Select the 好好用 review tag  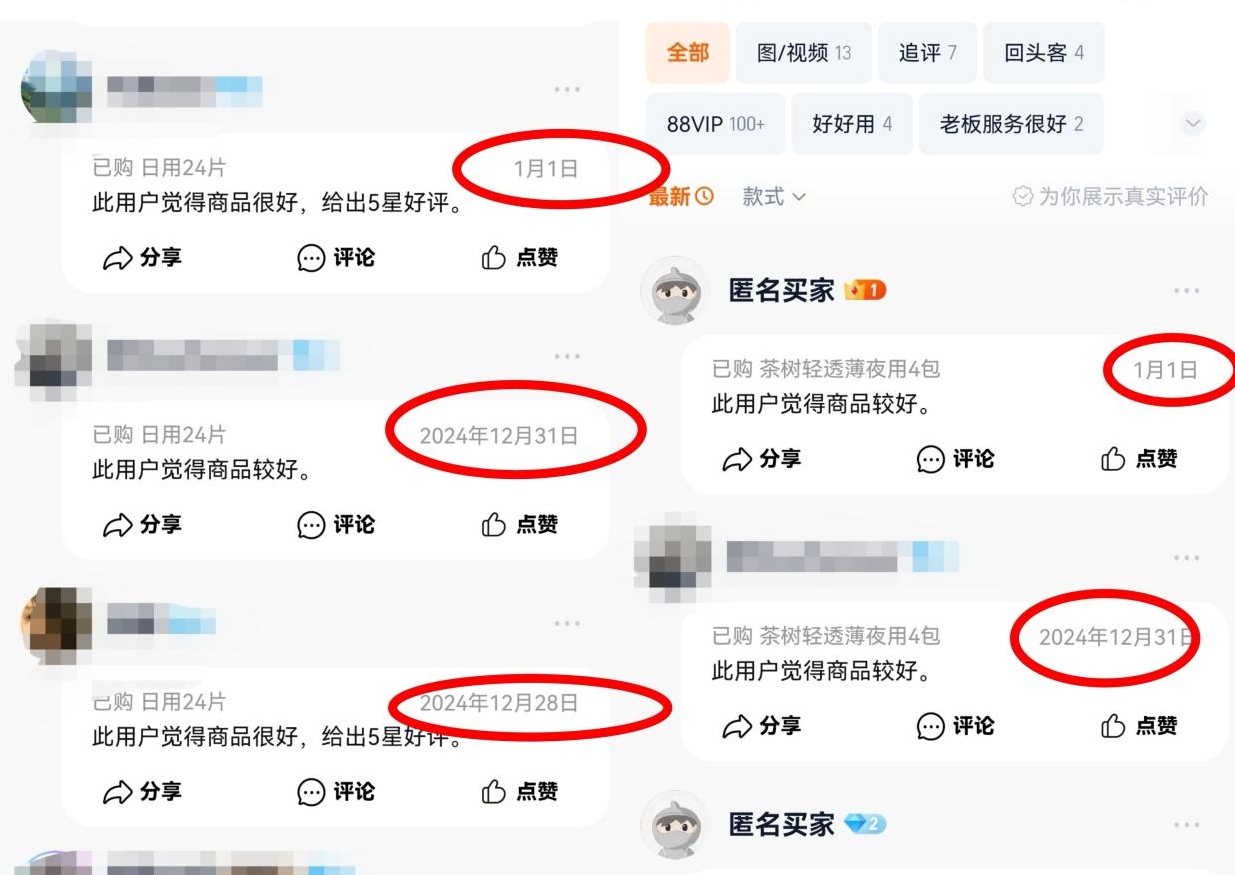pos(852,124)
